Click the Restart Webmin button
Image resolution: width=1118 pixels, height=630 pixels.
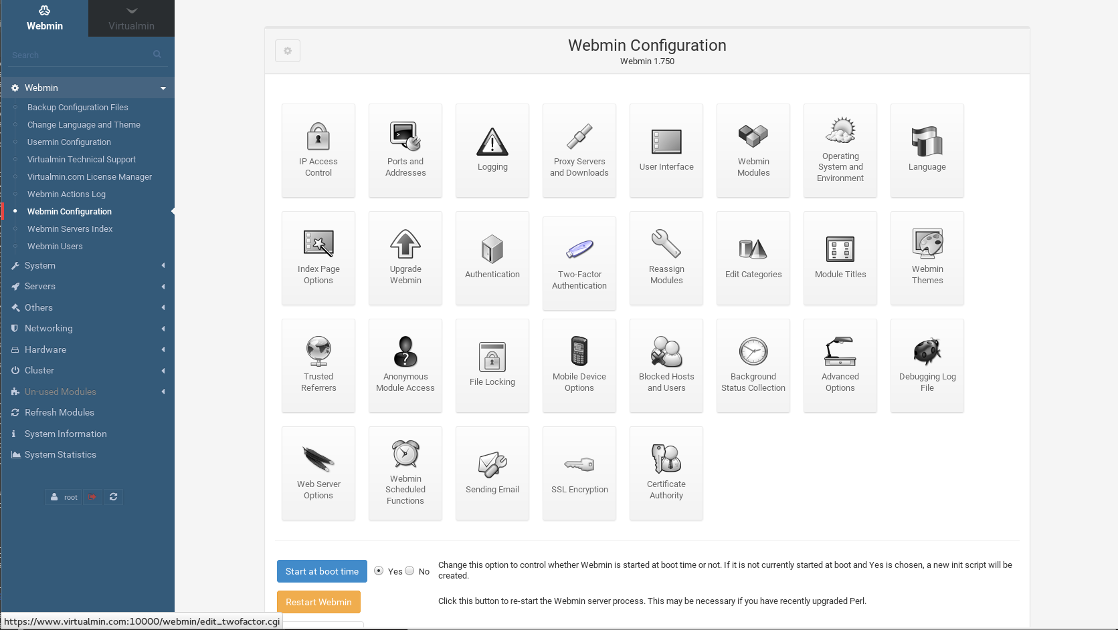tap(319, 602)
